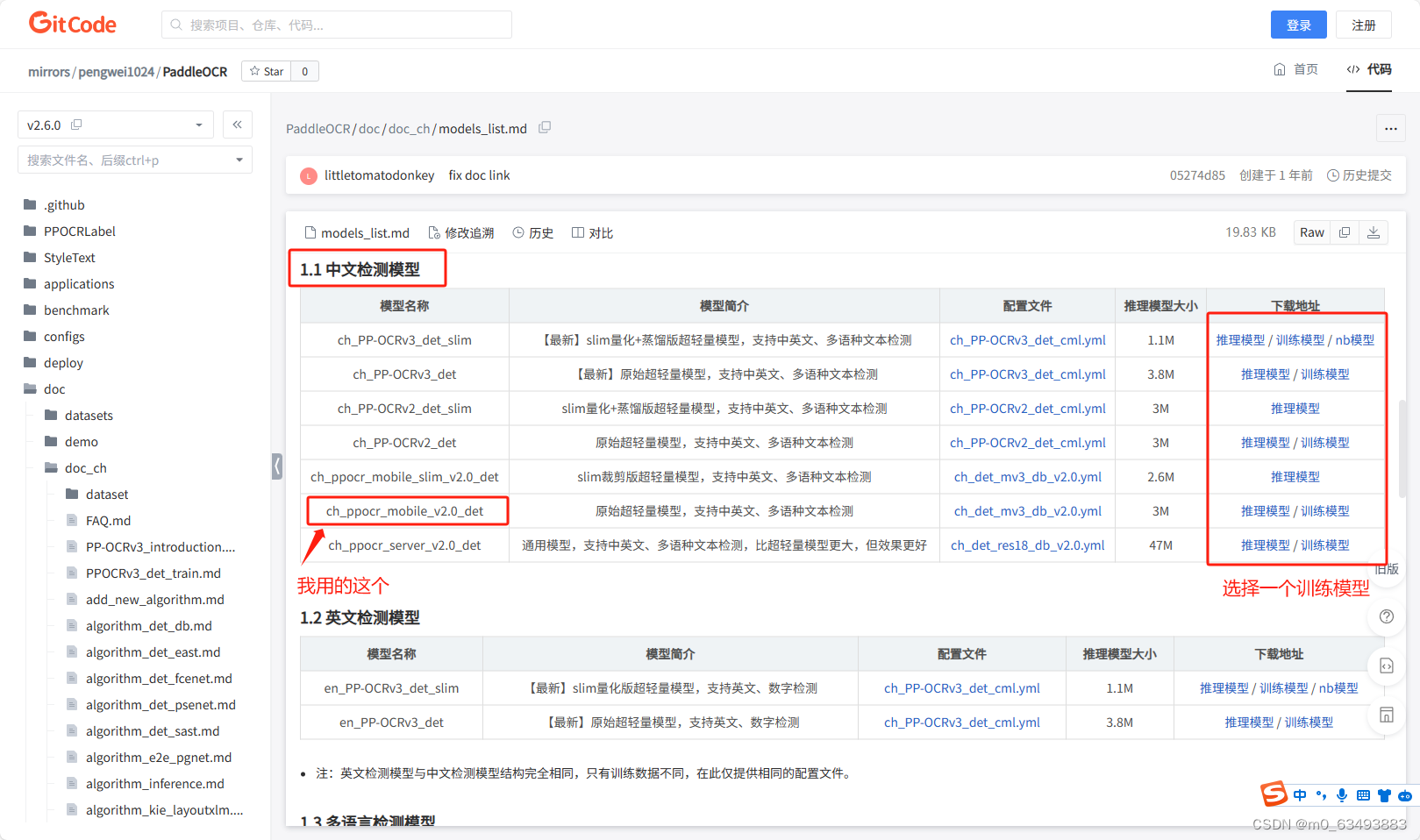1420x840 pixels.
Task: Click the help question-mark floating button
Action: point(1387,616)
